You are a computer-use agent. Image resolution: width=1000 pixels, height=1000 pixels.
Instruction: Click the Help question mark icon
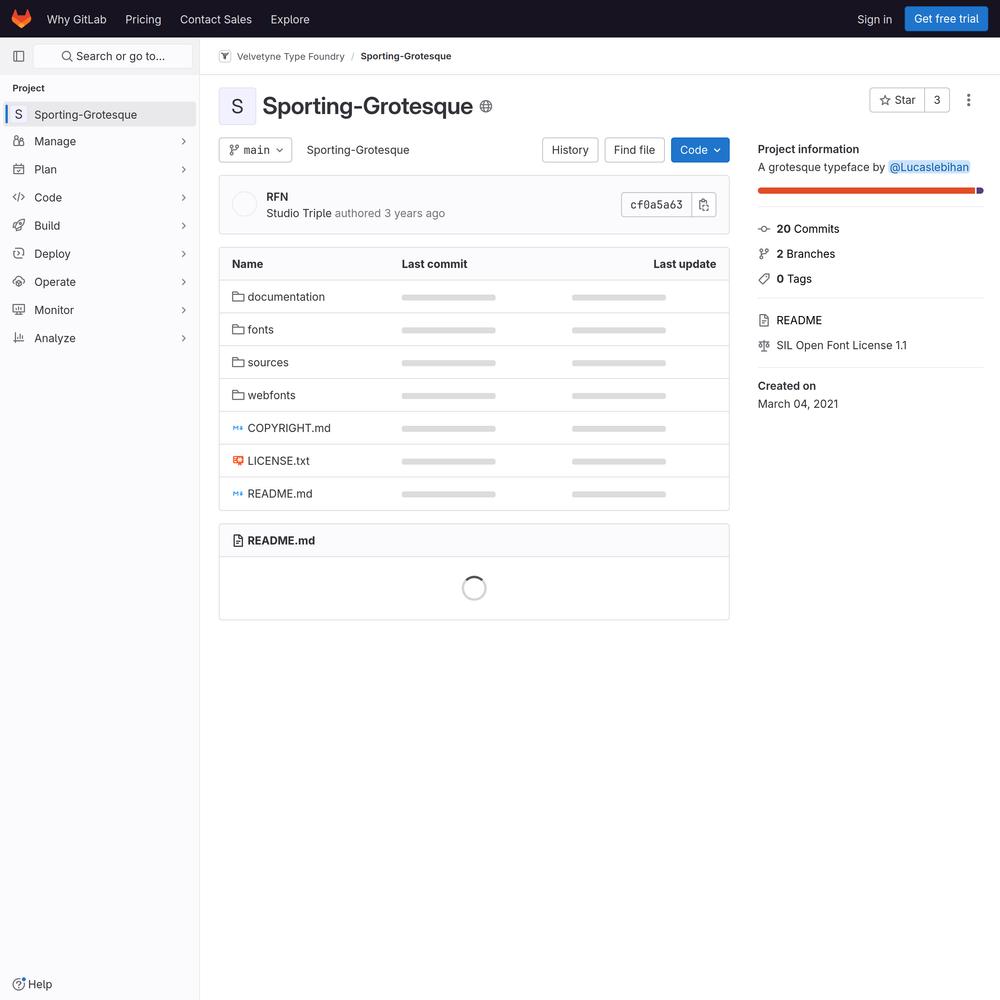tap(19, 983)
